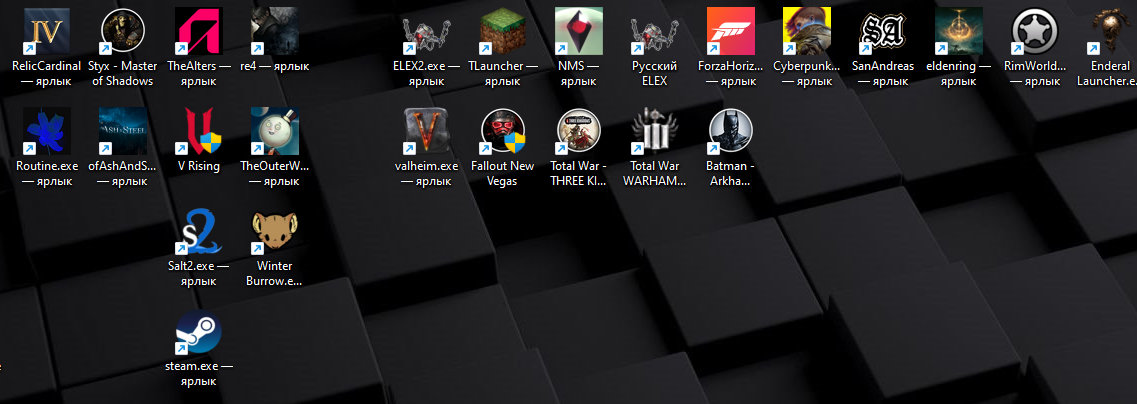Select Styx - Master of Shadows icon
This screenshot has height=404, width=1137.
pos(123,31)
